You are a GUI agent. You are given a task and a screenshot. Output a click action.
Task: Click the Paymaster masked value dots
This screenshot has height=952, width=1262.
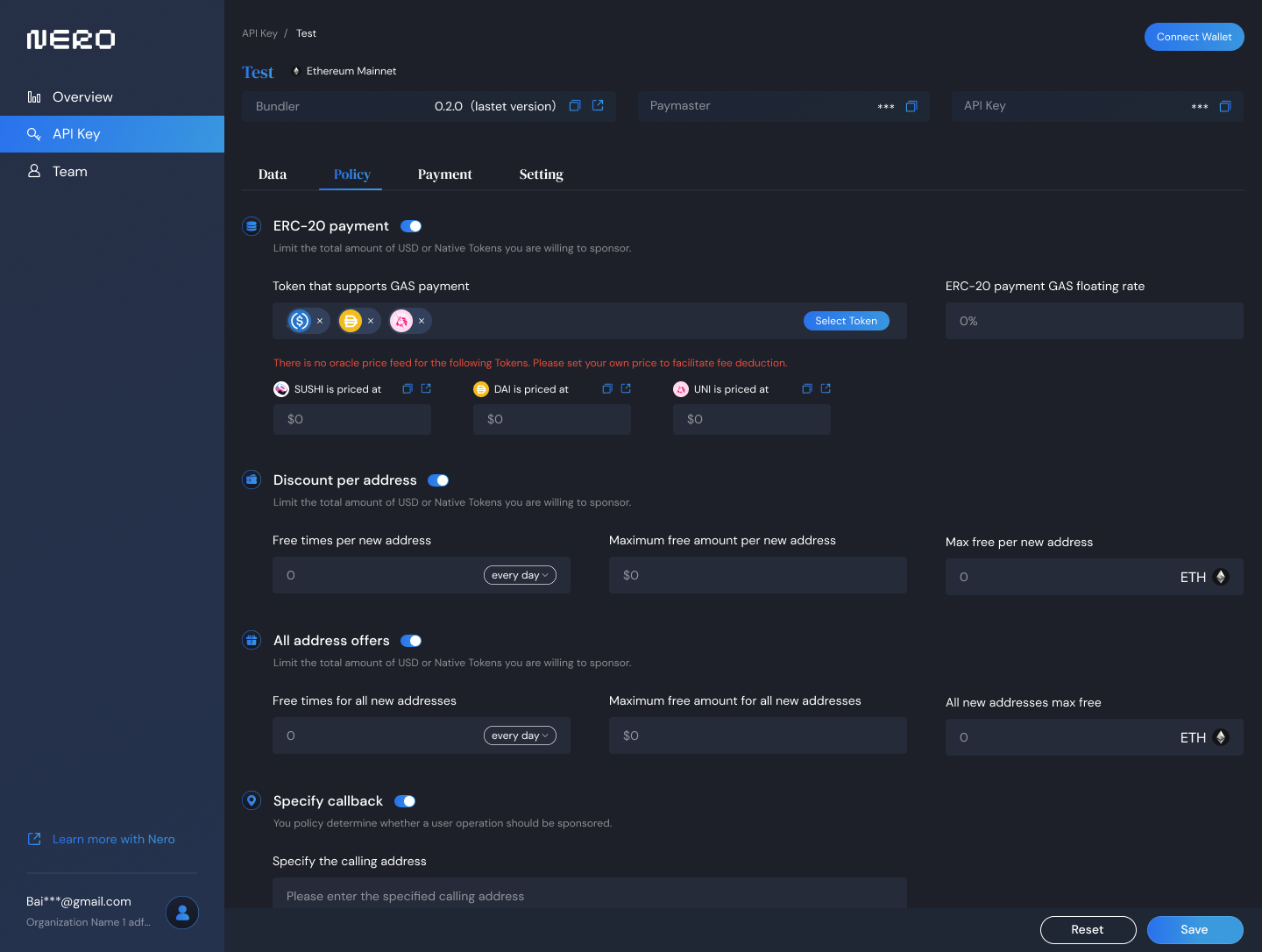click(886, 107)
